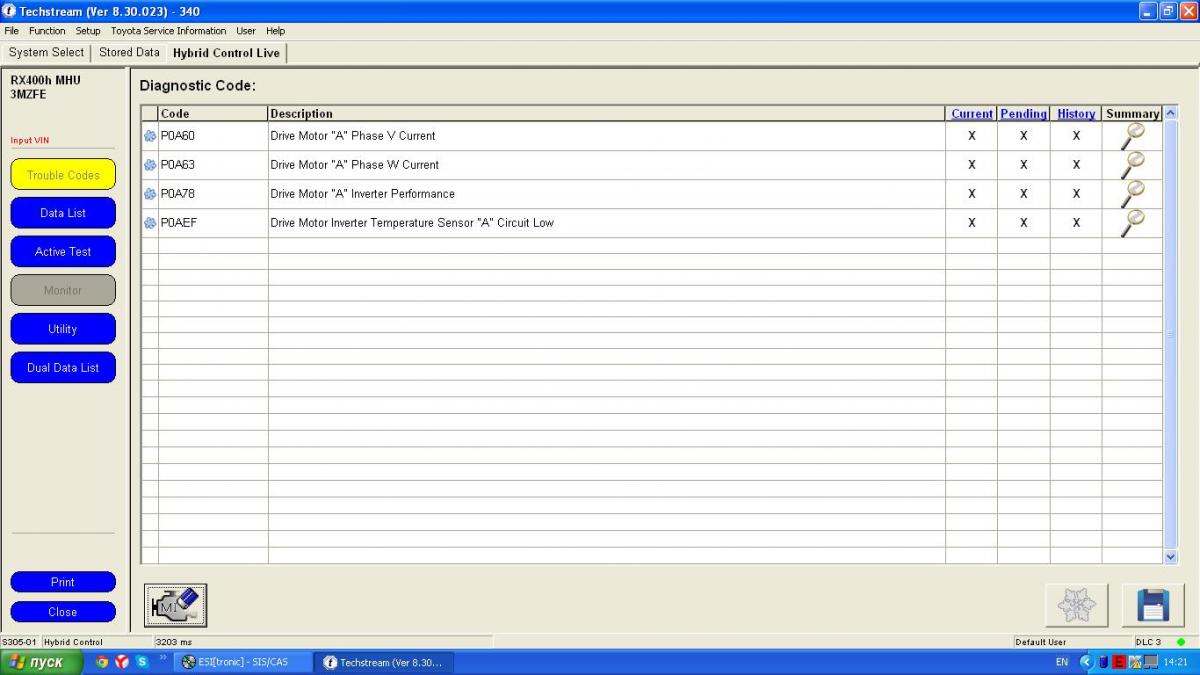Image resolution: width=1200 pixels, height=675 pixels.
Task: Click the Description column header
Action: [x=607, y=114]
